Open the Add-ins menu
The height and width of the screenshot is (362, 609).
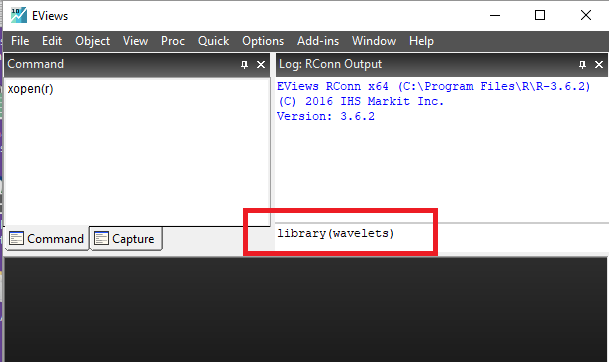click(318, 41)
